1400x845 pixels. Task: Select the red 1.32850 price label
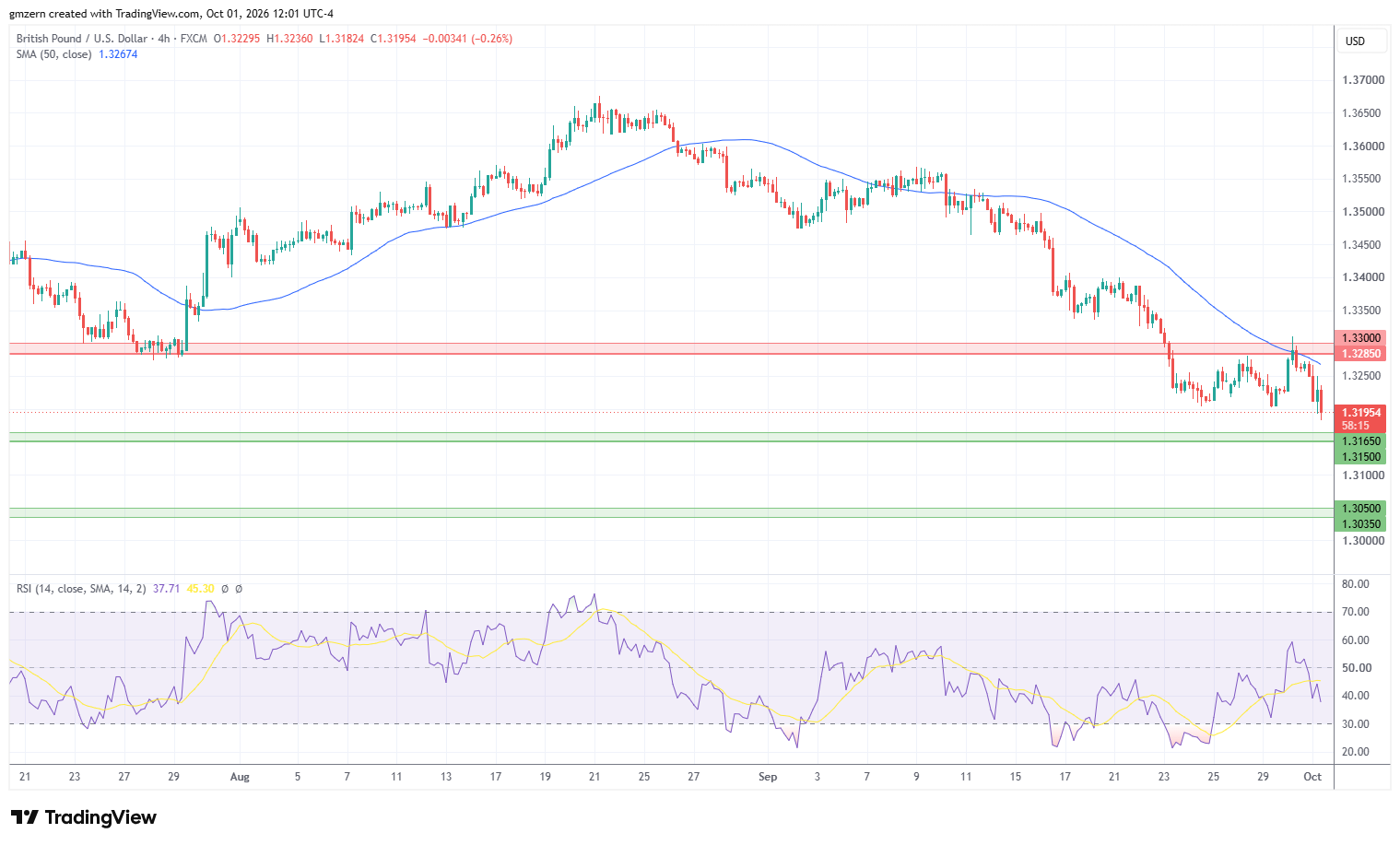pos(1360,354)
